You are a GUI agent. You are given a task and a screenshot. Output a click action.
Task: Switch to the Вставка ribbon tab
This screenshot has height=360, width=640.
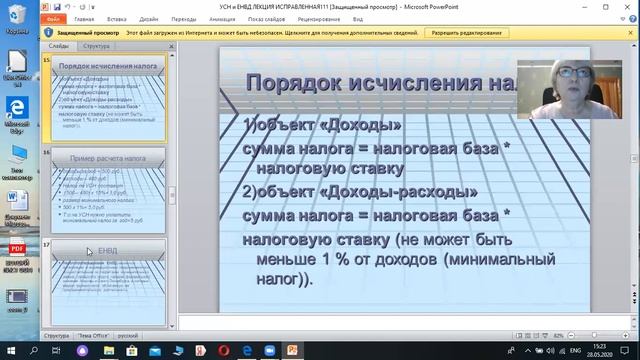[x=117, y=19]
